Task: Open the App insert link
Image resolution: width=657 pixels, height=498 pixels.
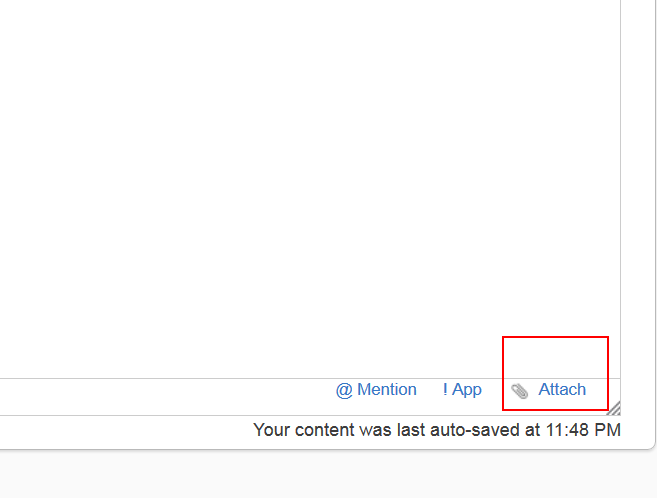Action: [x=462, y=390]
